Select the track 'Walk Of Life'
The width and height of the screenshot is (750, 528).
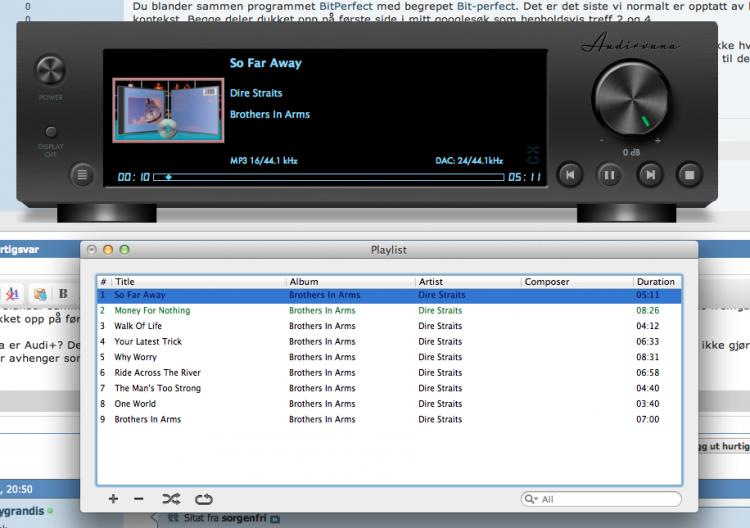click(x=389, y=326)
